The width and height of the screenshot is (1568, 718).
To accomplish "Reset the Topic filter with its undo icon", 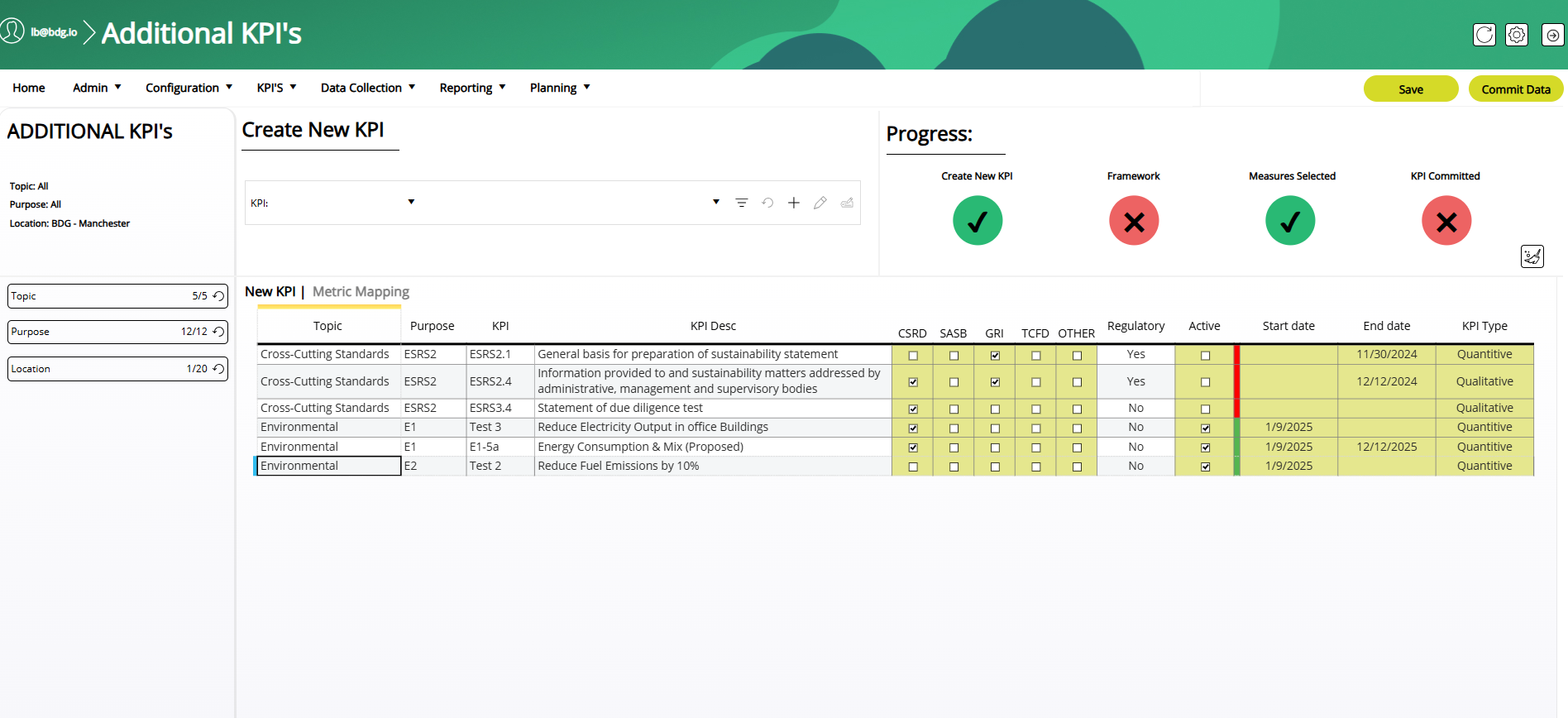I will (x=218, y=296).
